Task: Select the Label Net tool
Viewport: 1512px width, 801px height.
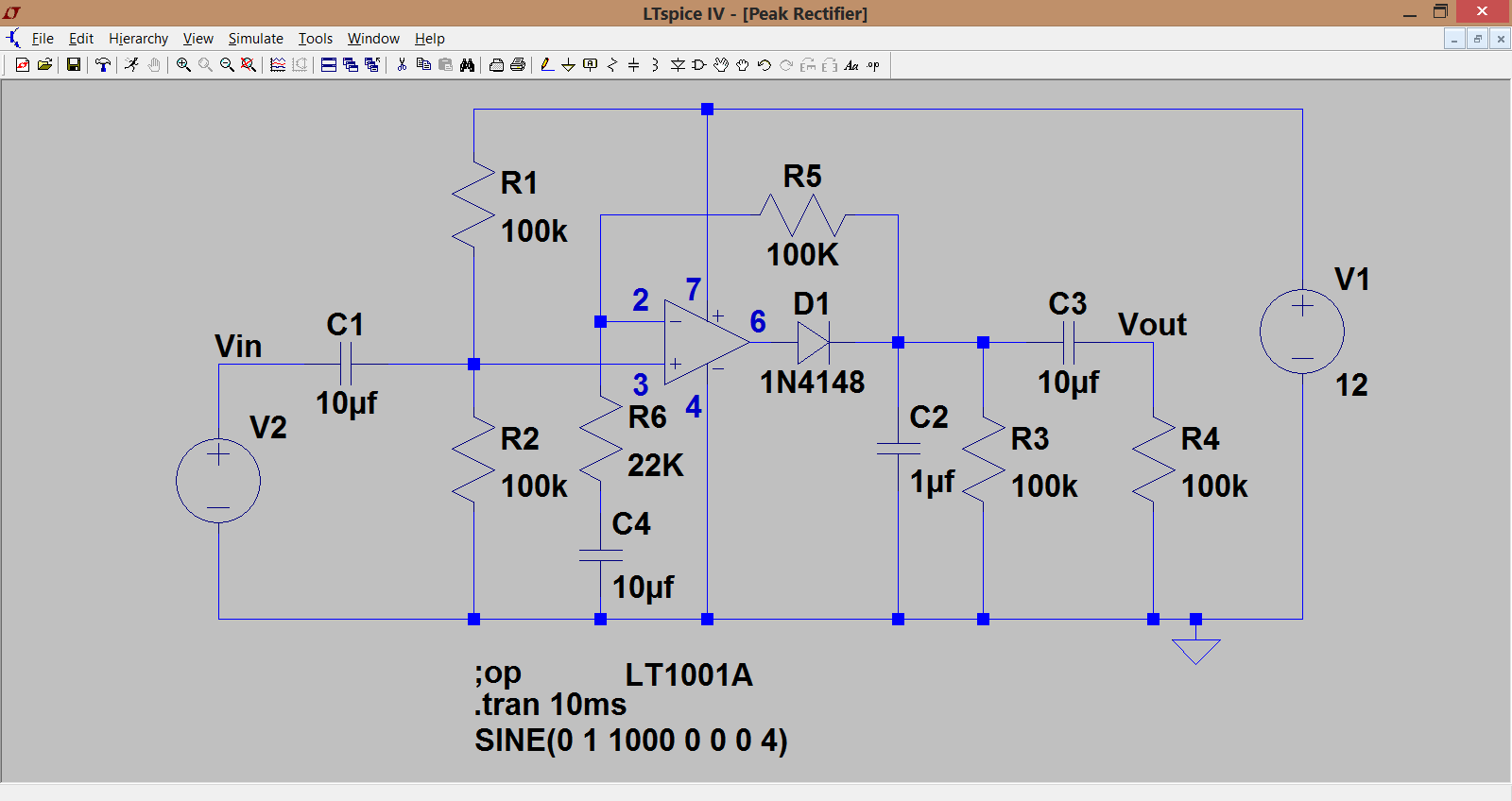Action: point(590,65)
